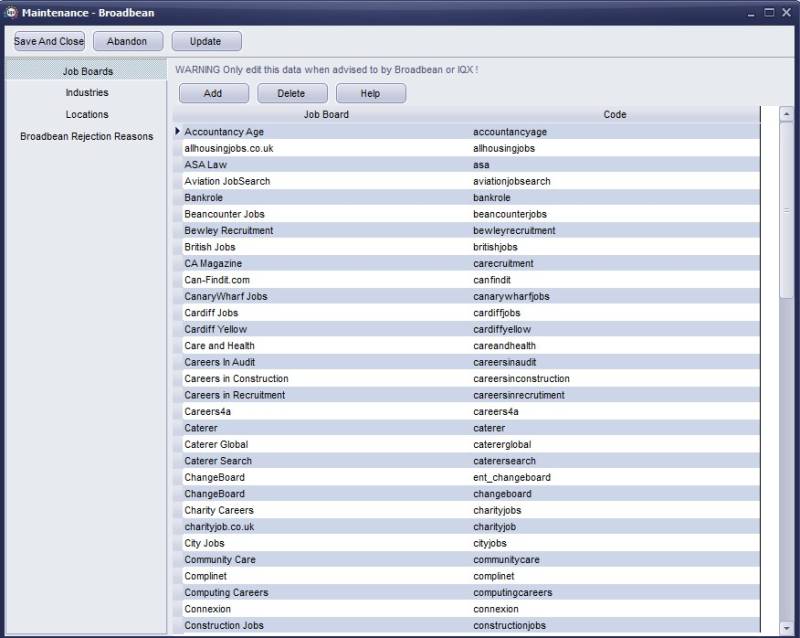The height and width of the screenshot is (638, 800).
Task: Click the changeboard code cell
Action: (615, 494)
